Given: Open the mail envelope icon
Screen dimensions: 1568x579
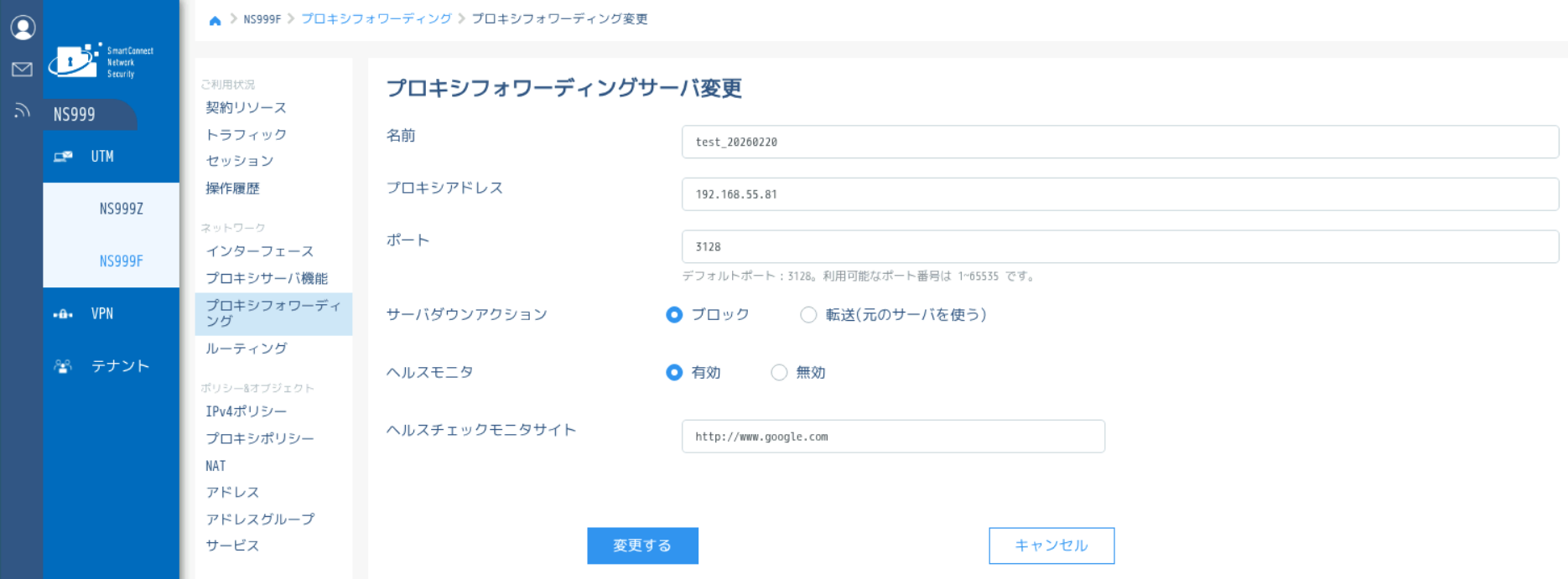Looking at the screenshot, I should [x=23, y=69].
